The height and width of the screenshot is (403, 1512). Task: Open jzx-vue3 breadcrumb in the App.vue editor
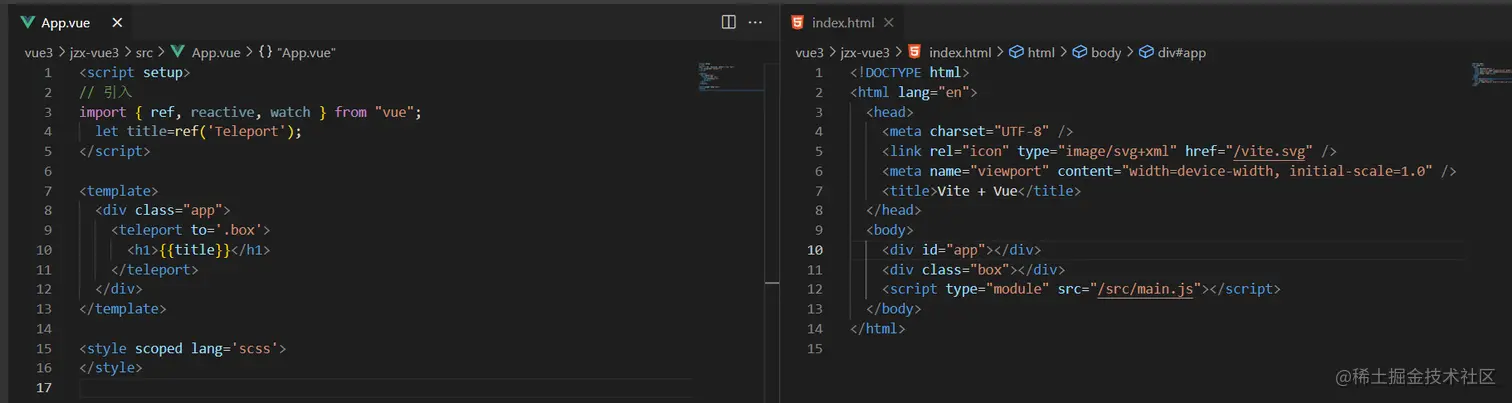tap(96, 52)
